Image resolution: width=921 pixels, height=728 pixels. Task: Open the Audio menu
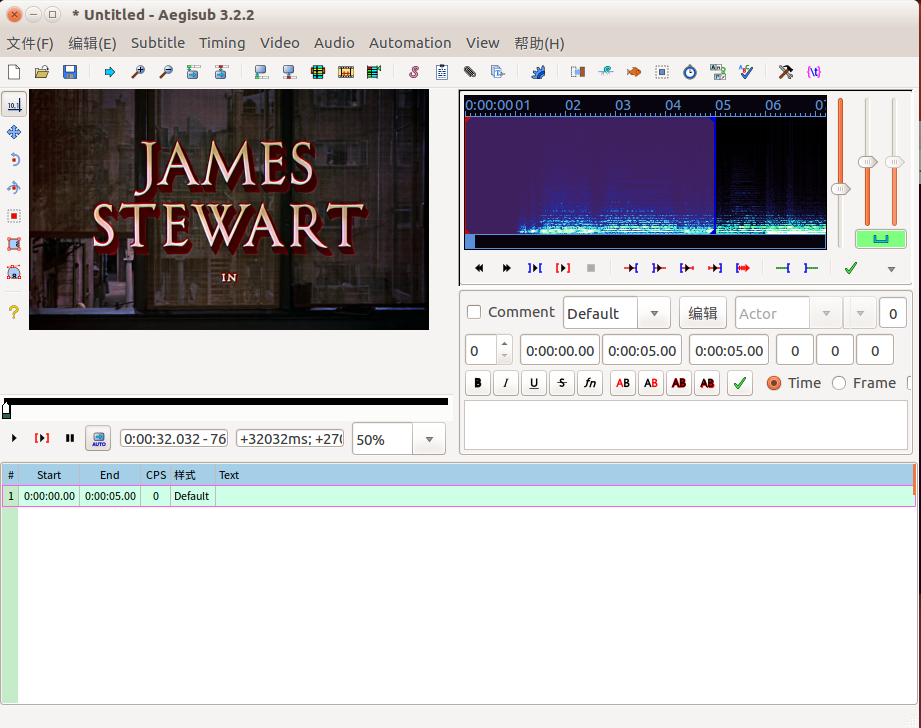334,43
